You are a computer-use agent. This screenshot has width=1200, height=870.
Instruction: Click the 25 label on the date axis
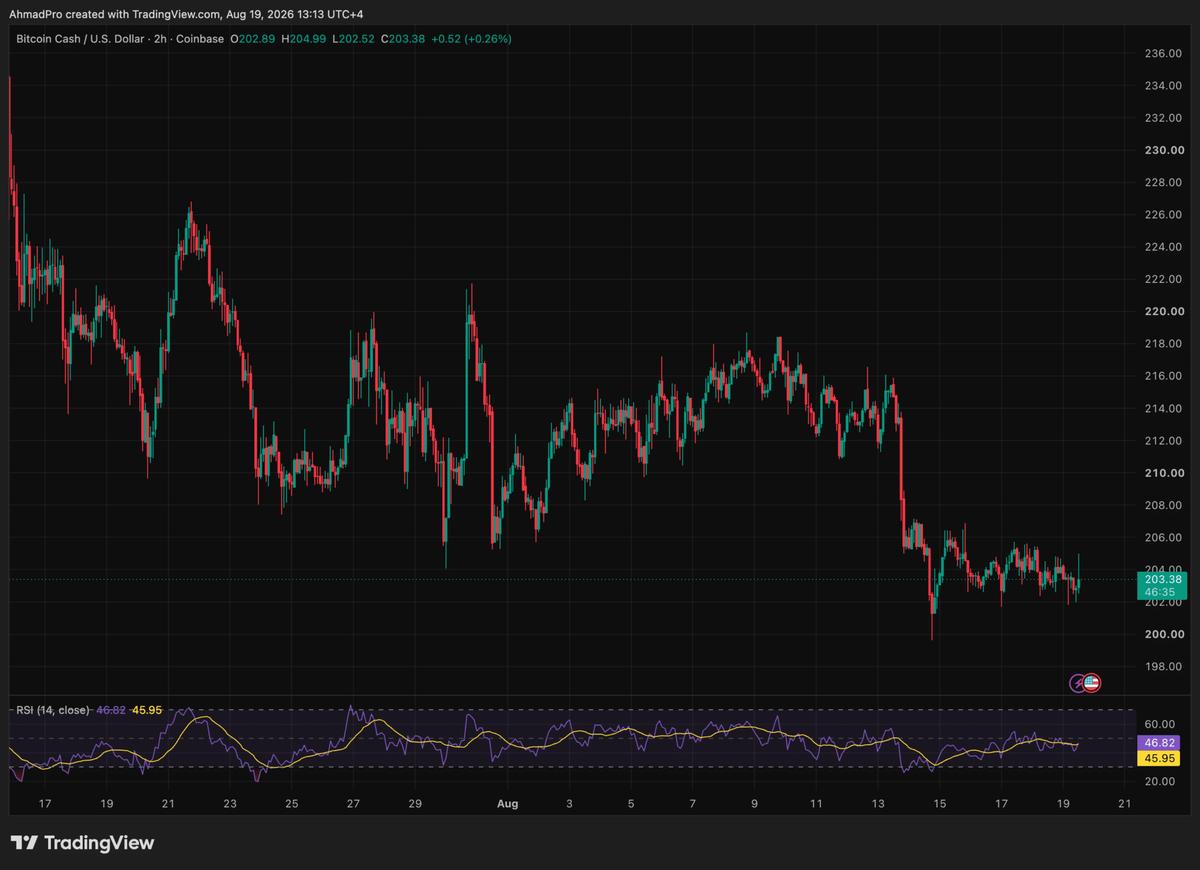(291, 803)
